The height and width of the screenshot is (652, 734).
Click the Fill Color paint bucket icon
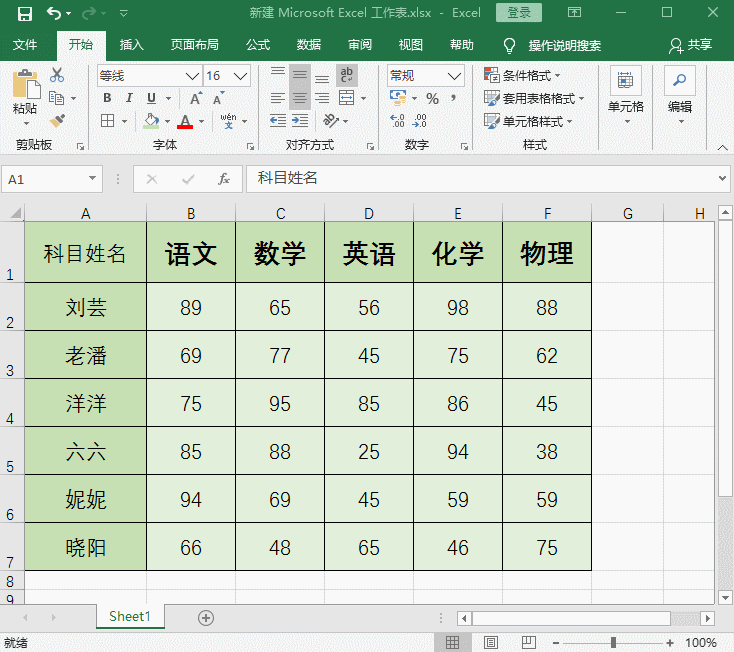pos(151,121)
